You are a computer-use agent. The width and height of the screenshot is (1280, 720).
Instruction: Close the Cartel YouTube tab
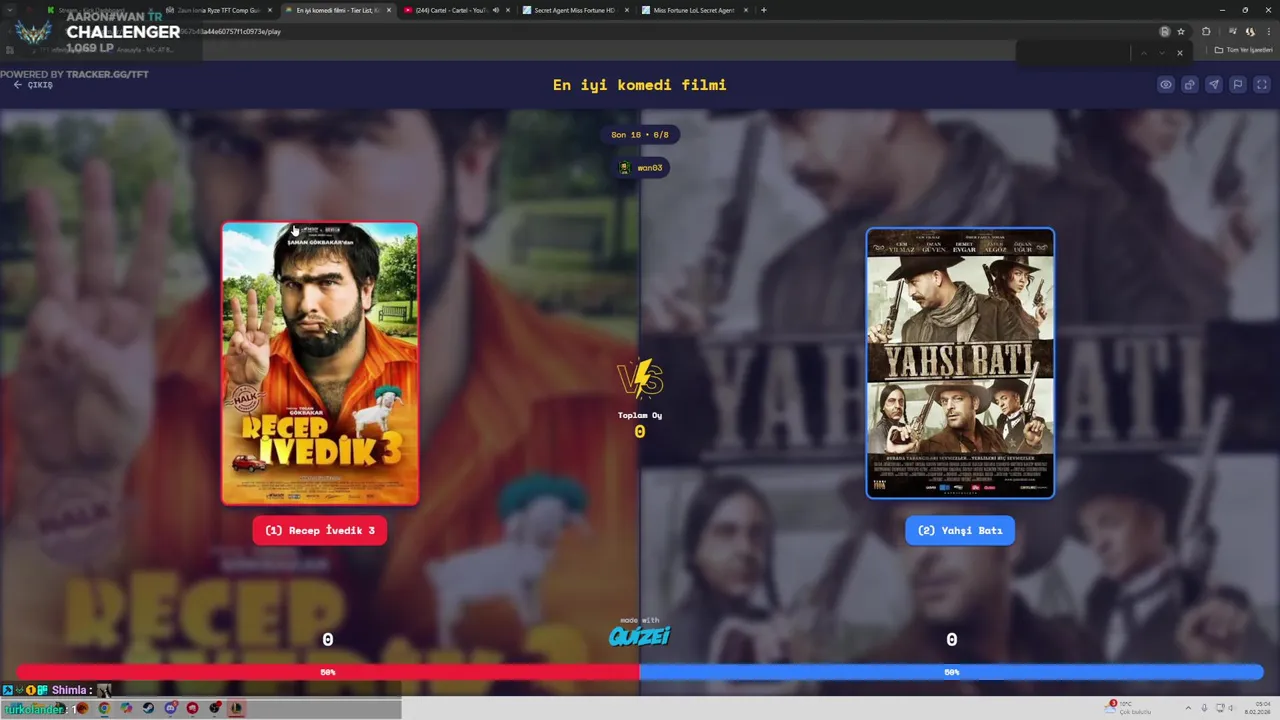[507, 10]
